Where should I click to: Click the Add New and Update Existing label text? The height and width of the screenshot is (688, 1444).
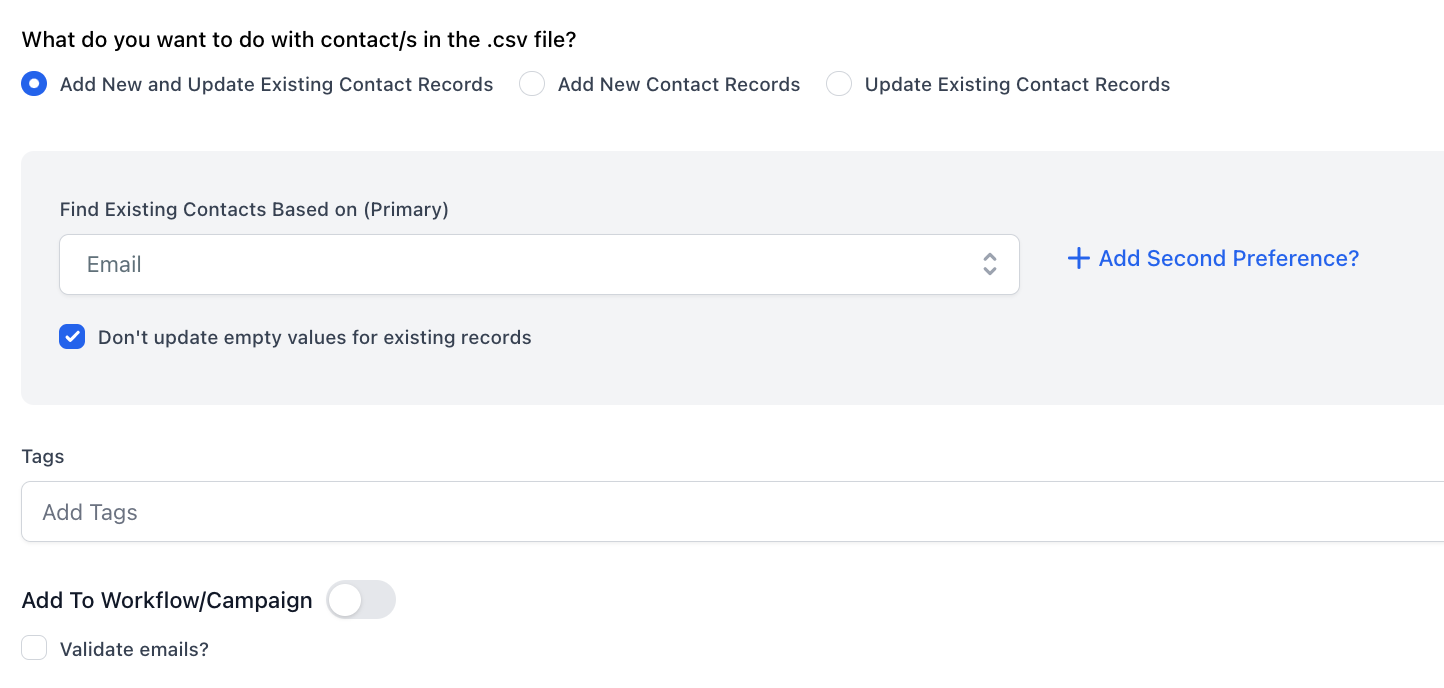(x=276, y=84)
